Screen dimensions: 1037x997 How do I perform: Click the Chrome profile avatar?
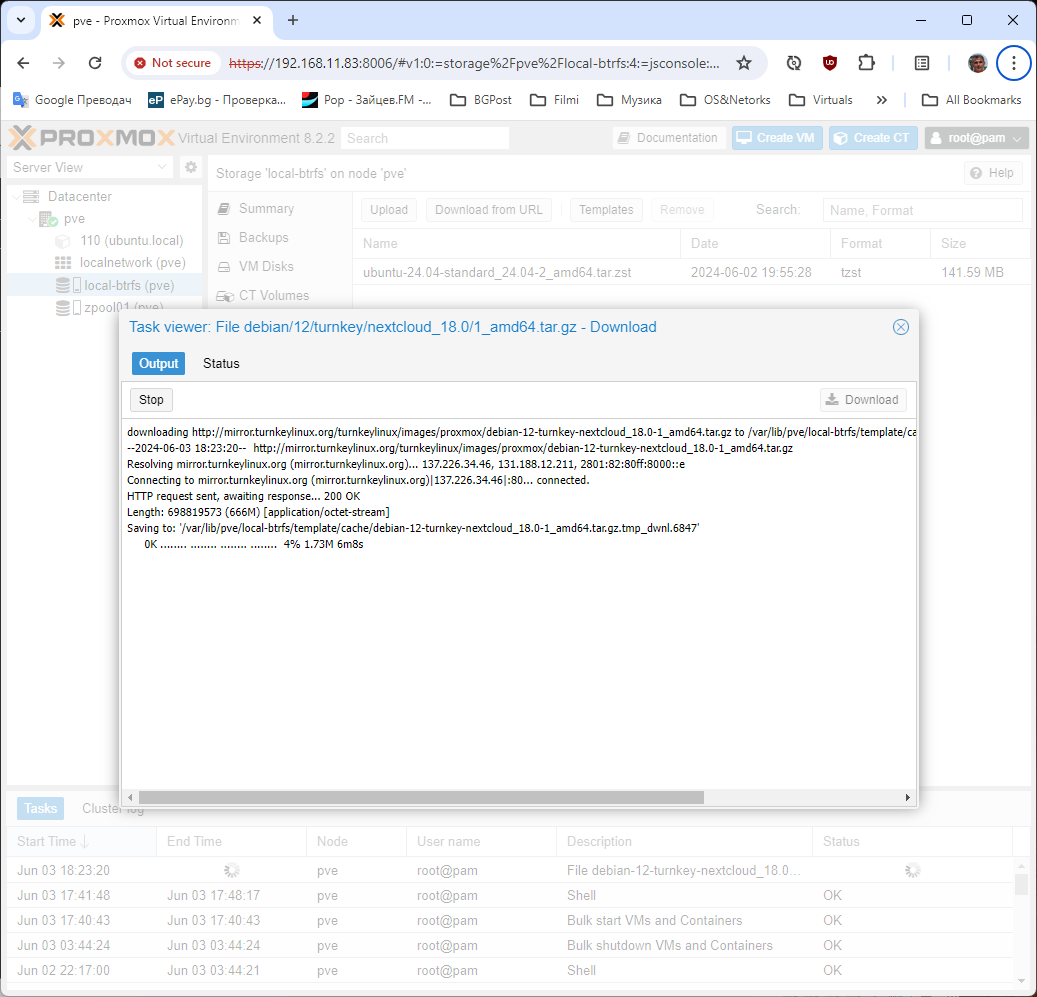[x=977, y=63]
